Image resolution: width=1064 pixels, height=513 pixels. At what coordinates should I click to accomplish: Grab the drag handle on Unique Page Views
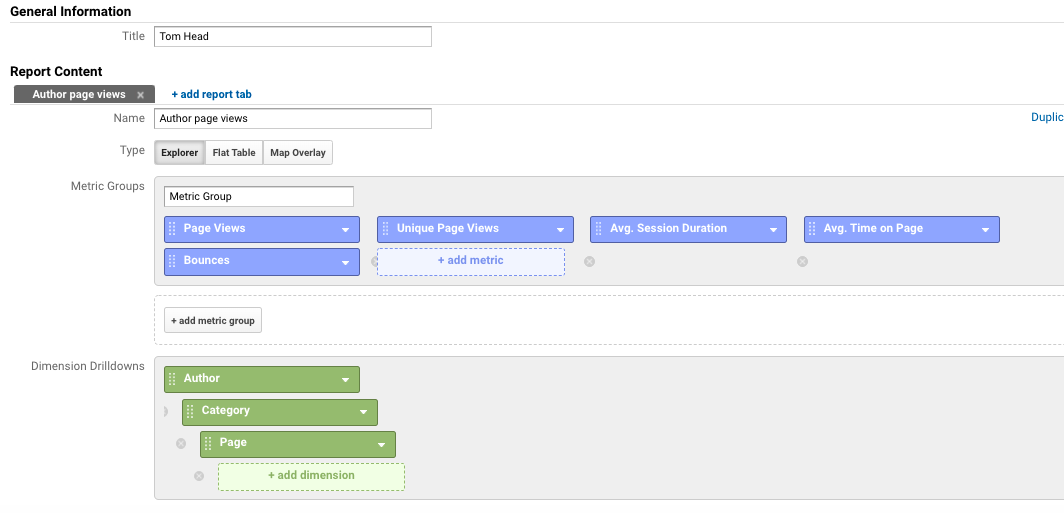coord(385,229)
